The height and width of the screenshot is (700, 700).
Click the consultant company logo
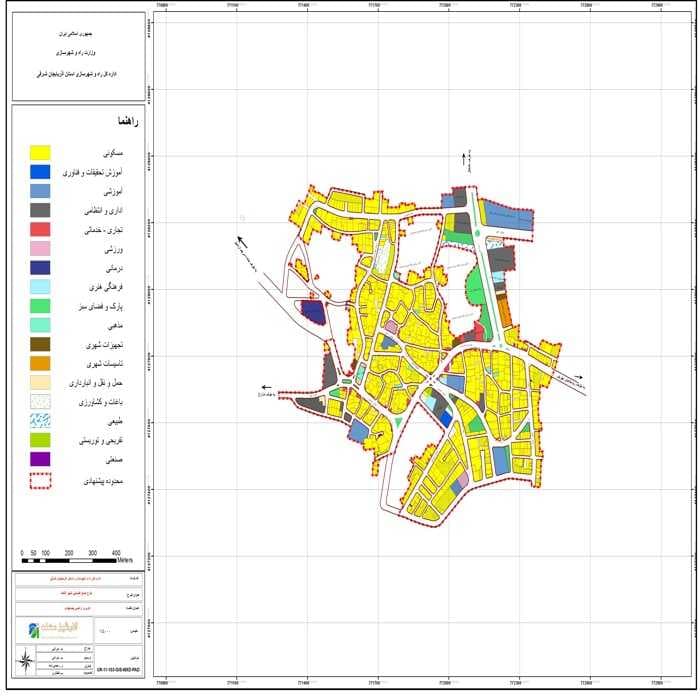pyautogui.click(x=54, y=629)
